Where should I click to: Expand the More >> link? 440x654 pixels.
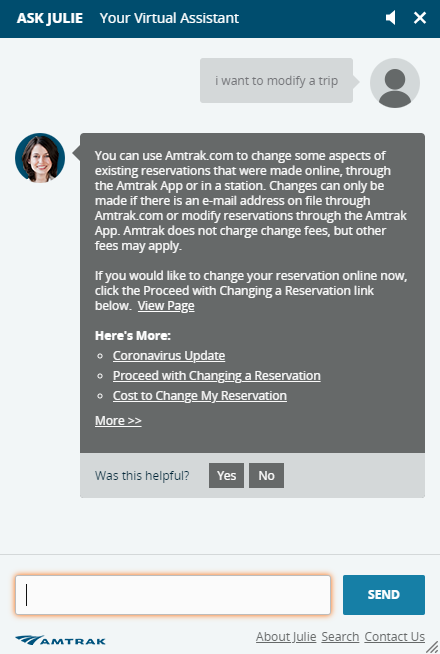(118, 420)
